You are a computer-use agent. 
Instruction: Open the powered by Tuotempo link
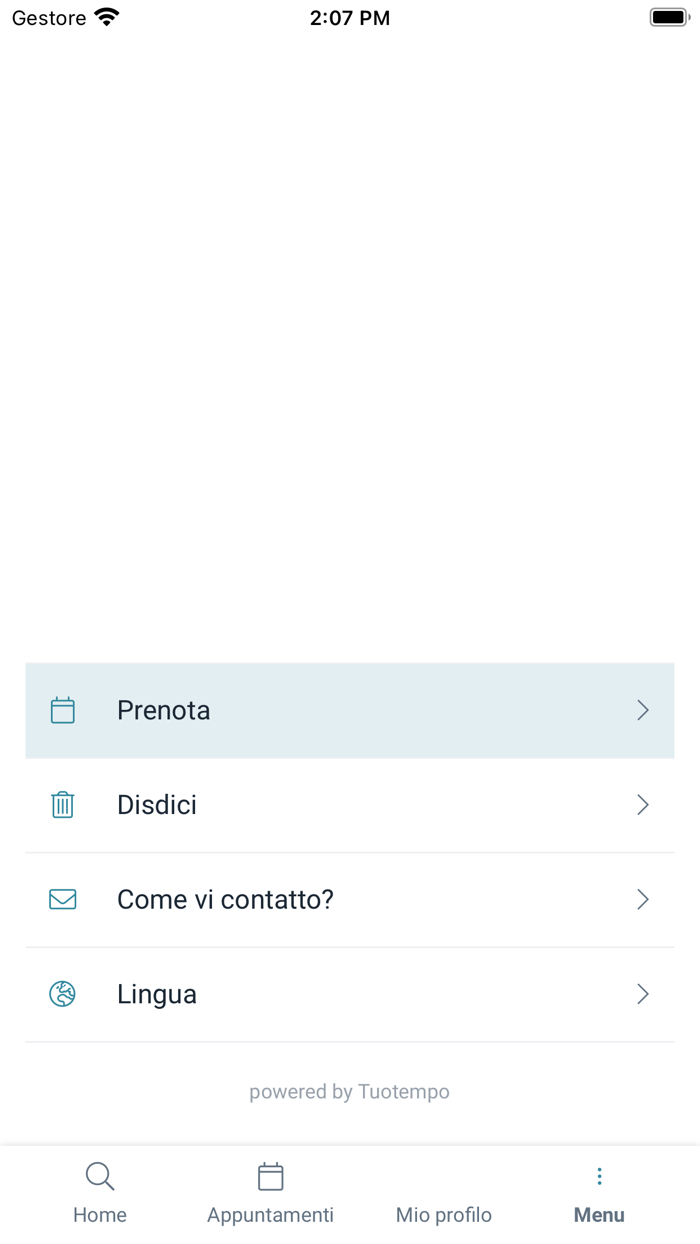349,1092
